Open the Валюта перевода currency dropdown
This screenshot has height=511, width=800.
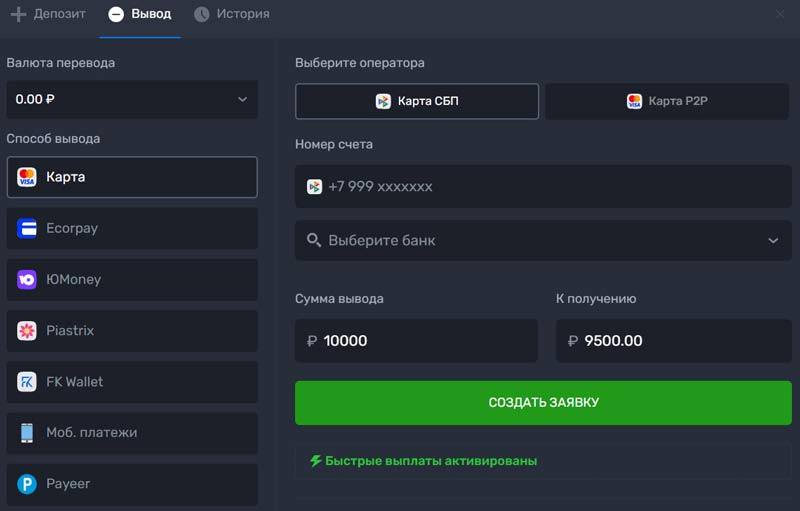[x=131, y=99]
